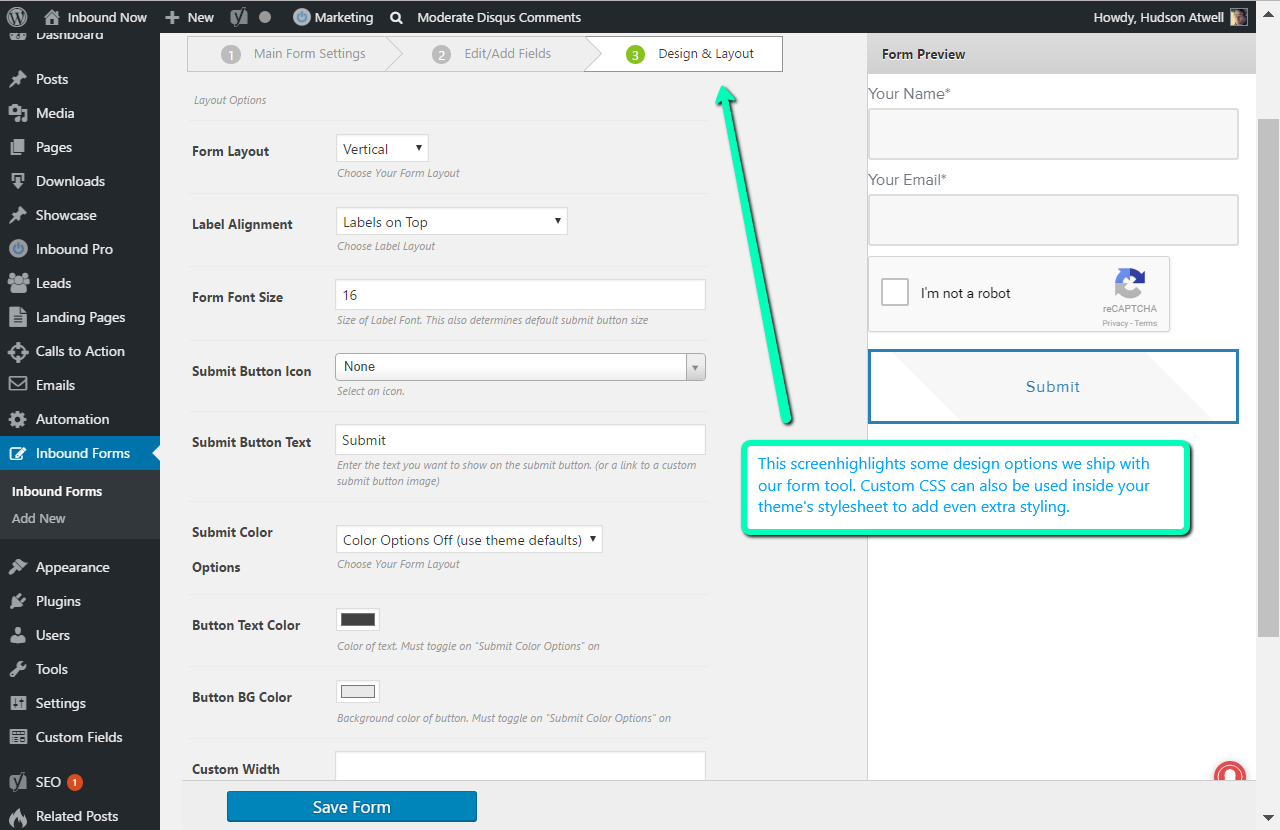Click the Appearance paintbrush icon
Viewport: 1280px width, 830px height.
click(18, 567)
